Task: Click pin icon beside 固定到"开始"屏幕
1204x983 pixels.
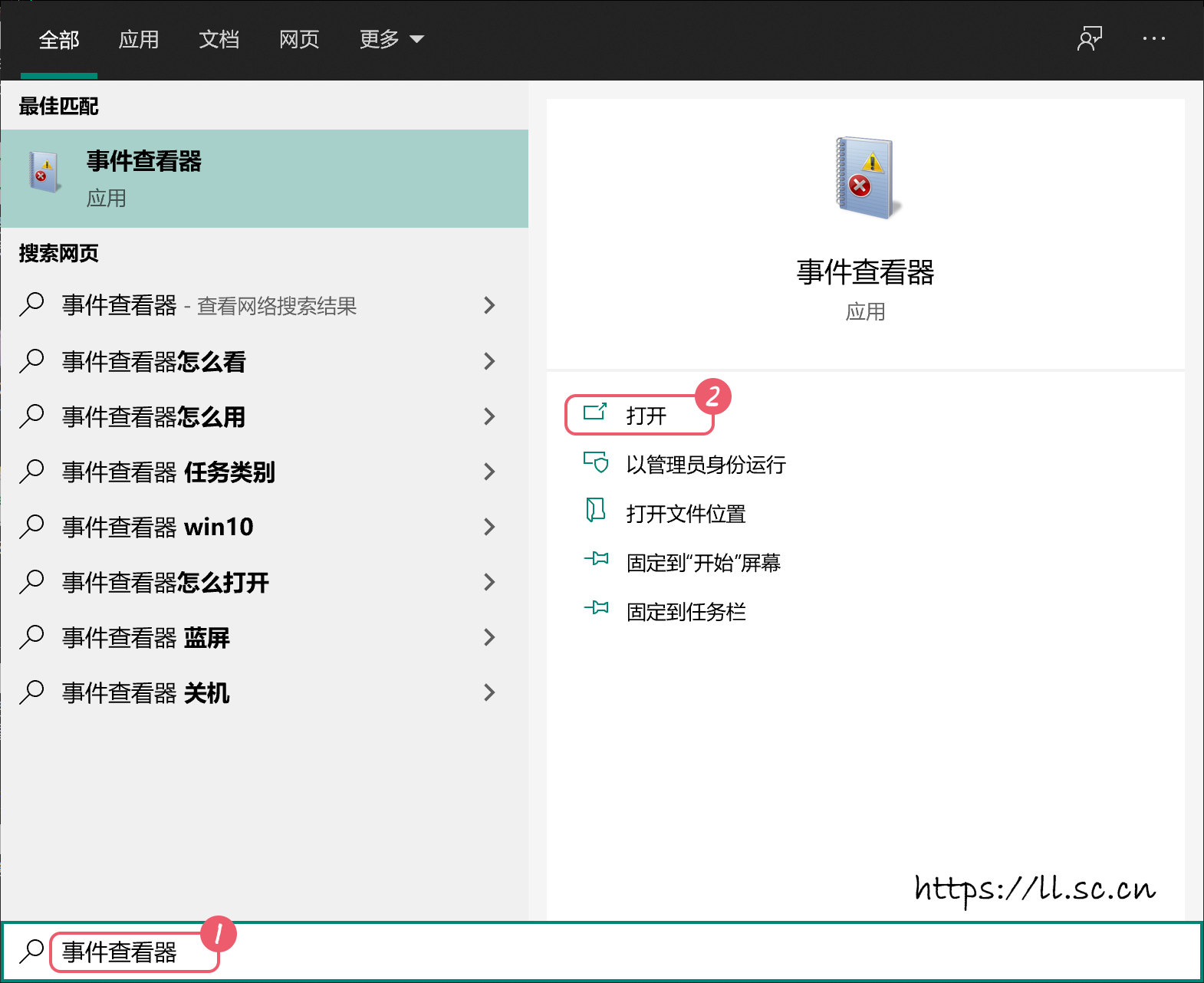Action: [x=596, y=558]
